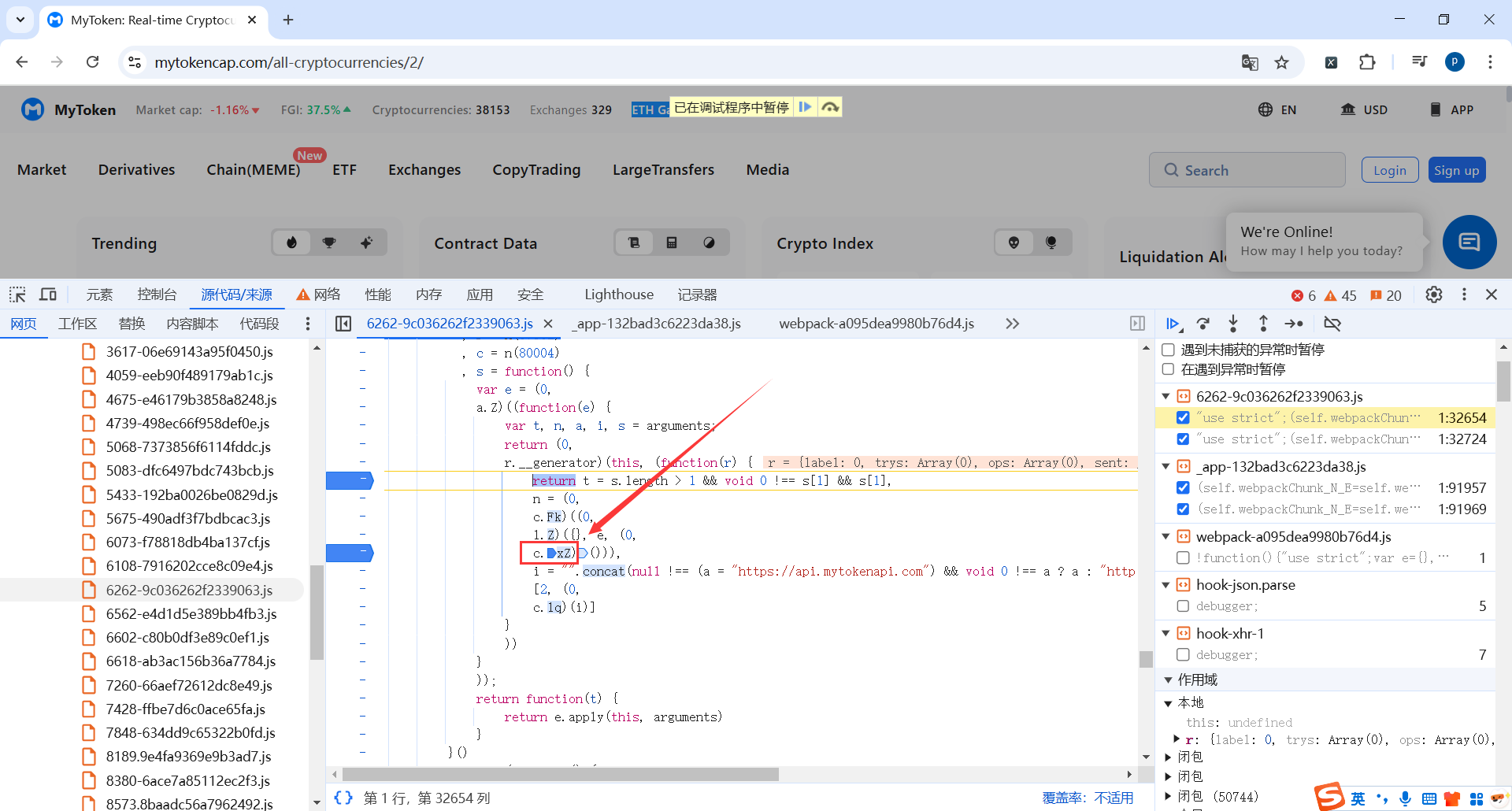Uncheck the breakpoint at 1:91957
1512x811 pixels.
point(1183,488)
